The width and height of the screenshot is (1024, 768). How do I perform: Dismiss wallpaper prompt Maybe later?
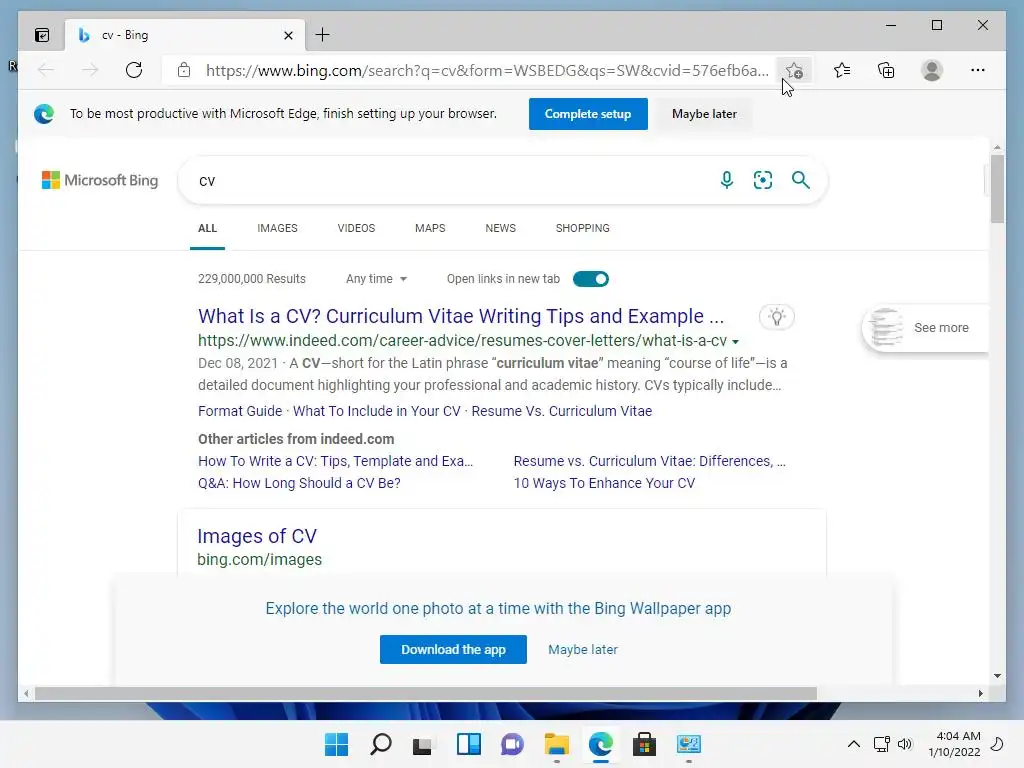[583, 650]
